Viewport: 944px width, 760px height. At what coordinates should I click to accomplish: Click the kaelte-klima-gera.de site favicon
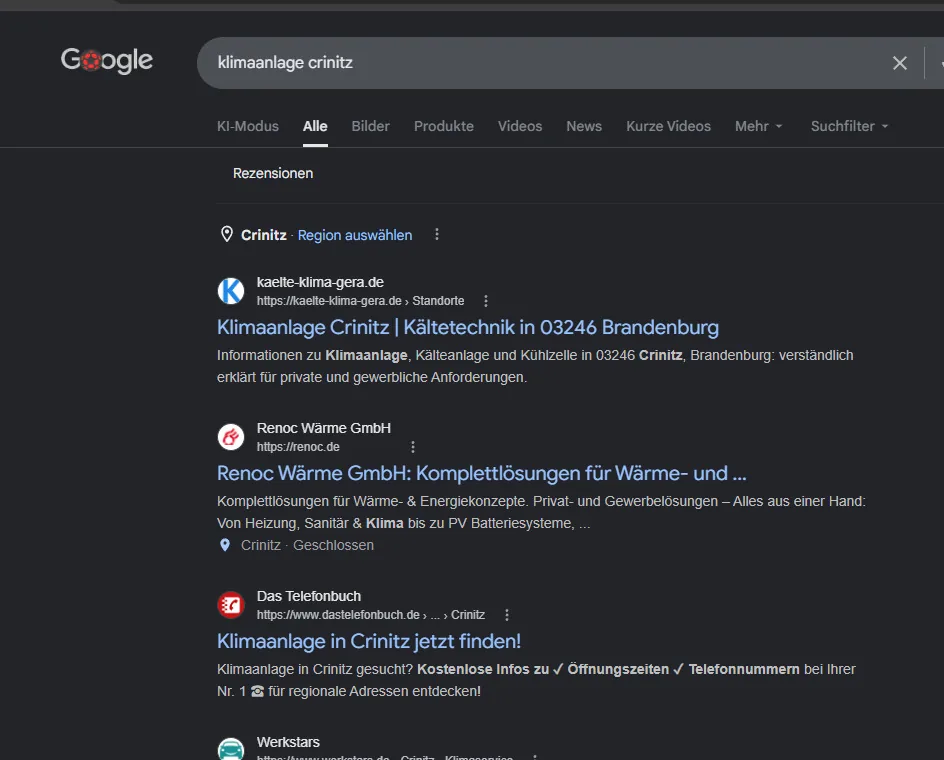(231, 291)
